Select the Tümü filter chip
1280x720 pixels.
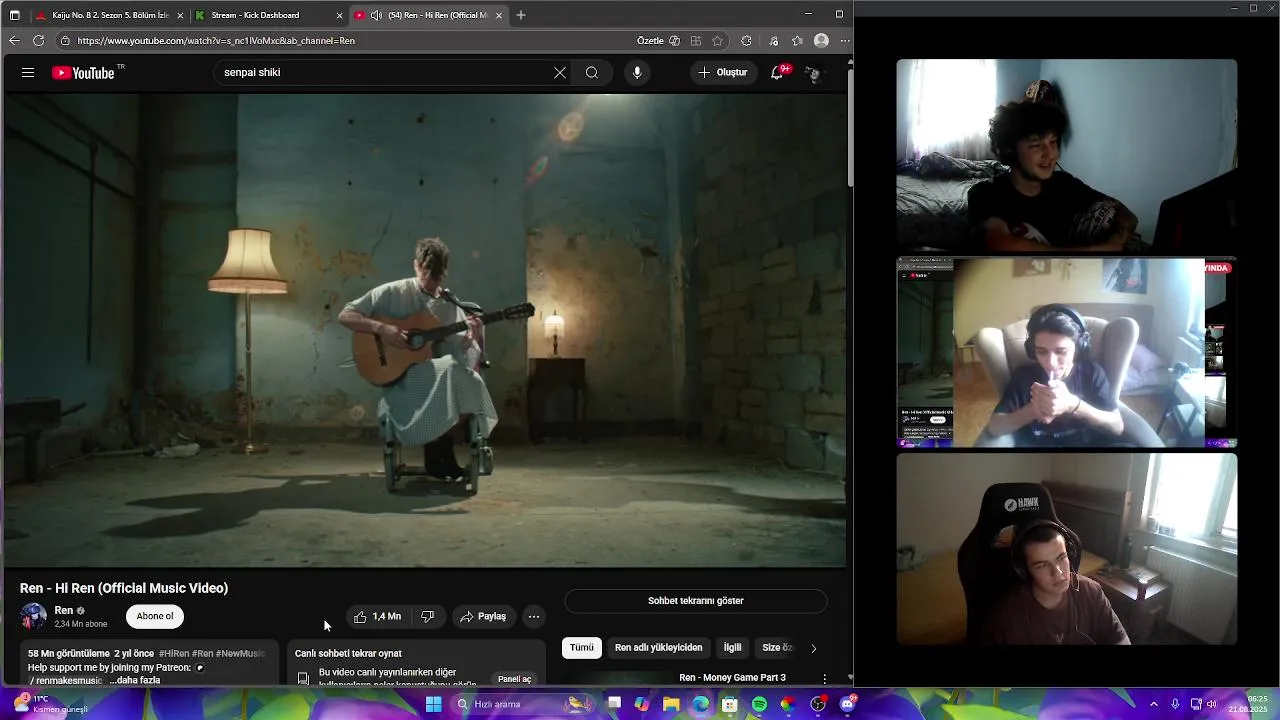pos(582,648)
